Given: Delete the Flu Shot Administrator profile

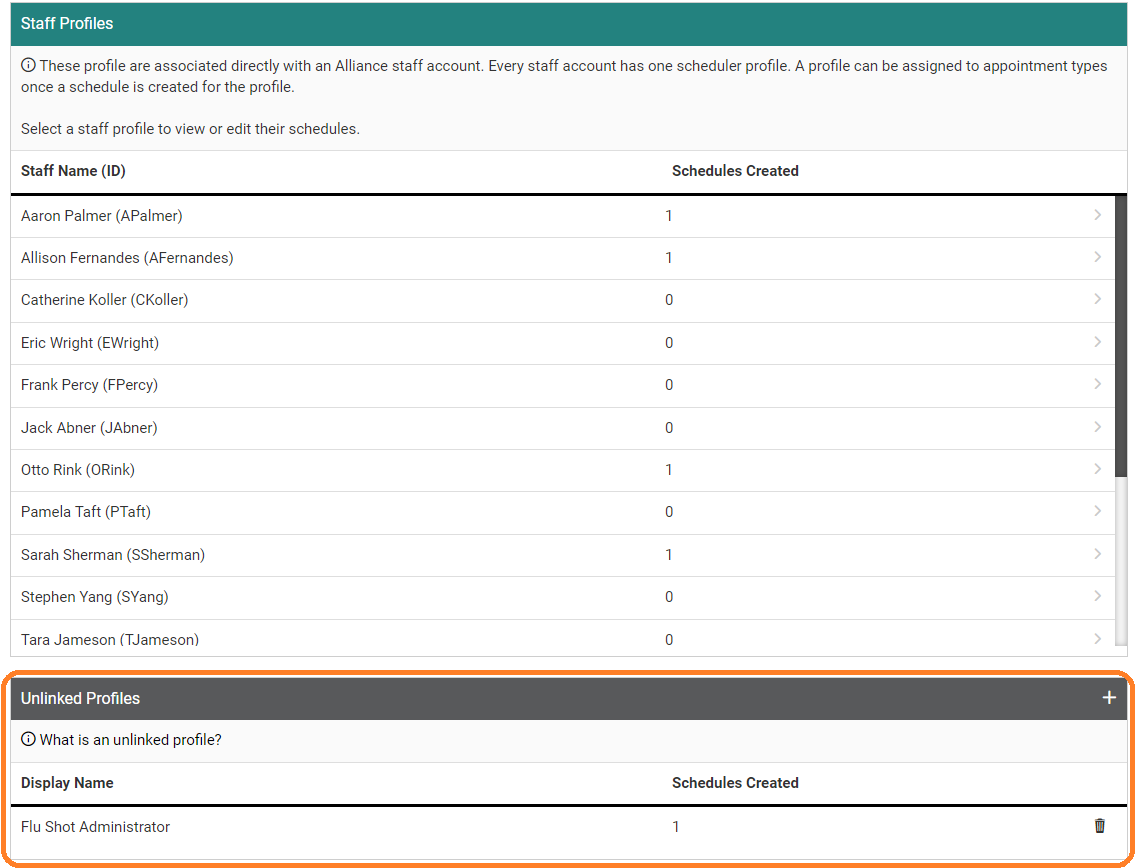Looking at the screenshot, I should (1100, 826).
